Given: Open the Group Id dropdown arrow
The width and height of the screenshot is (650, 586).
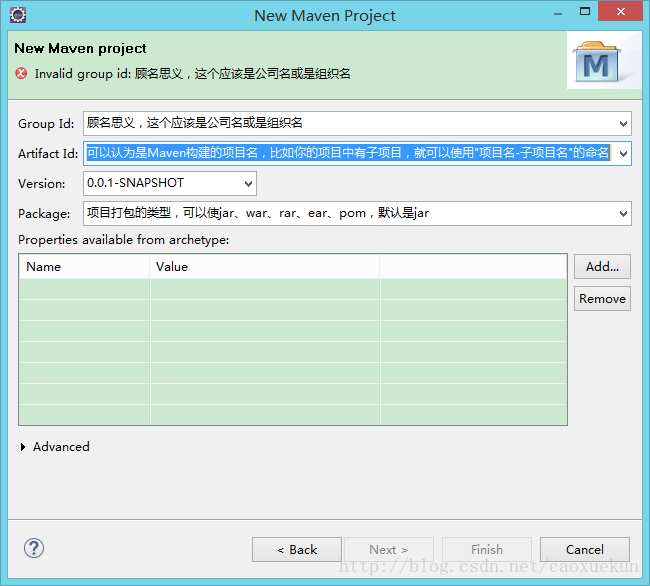Looking at the screenshot, I should (x=623, y=123).
